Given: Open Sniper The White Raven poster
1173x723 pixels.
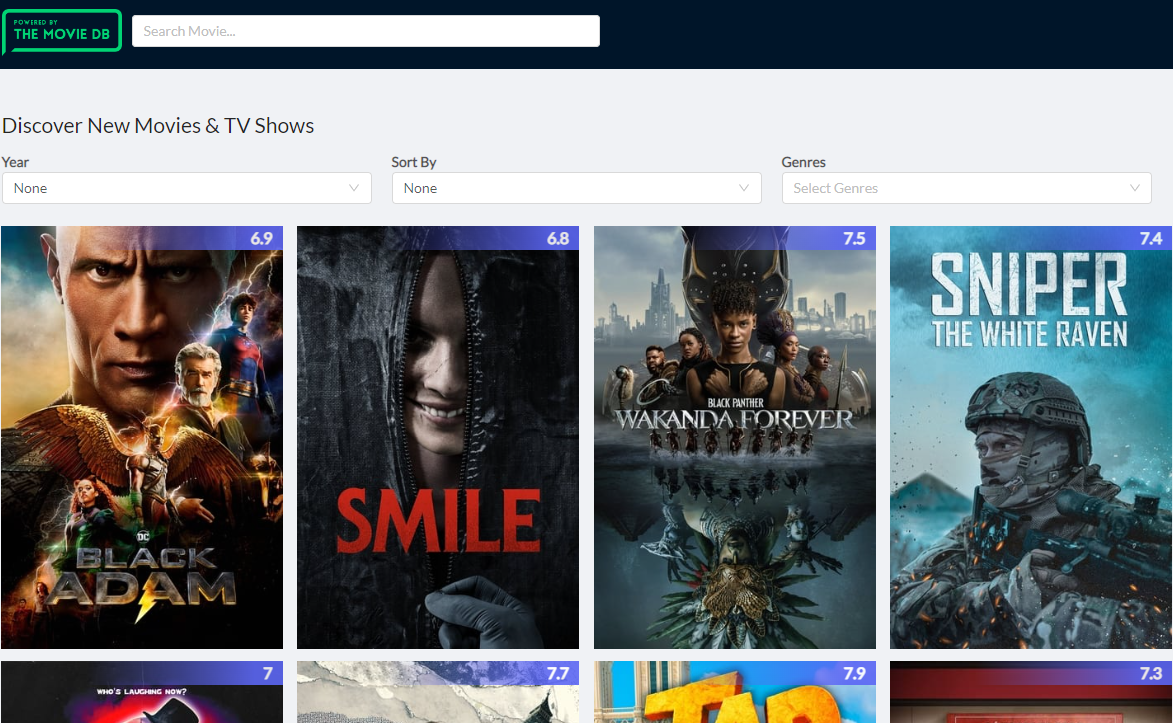Looking at the screenshot, I should pos(1031,438).
